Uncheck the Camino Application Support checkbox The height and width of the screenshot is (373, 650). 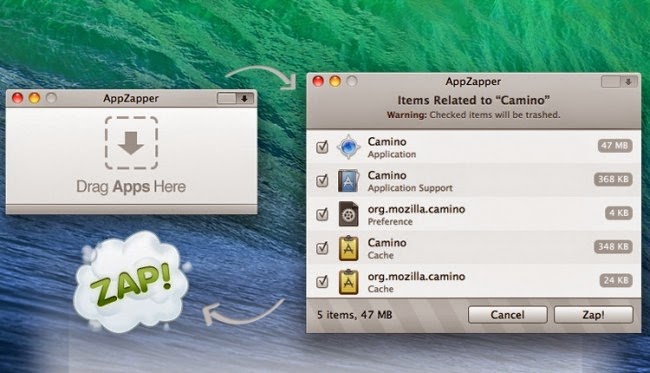tap(322, 180)
